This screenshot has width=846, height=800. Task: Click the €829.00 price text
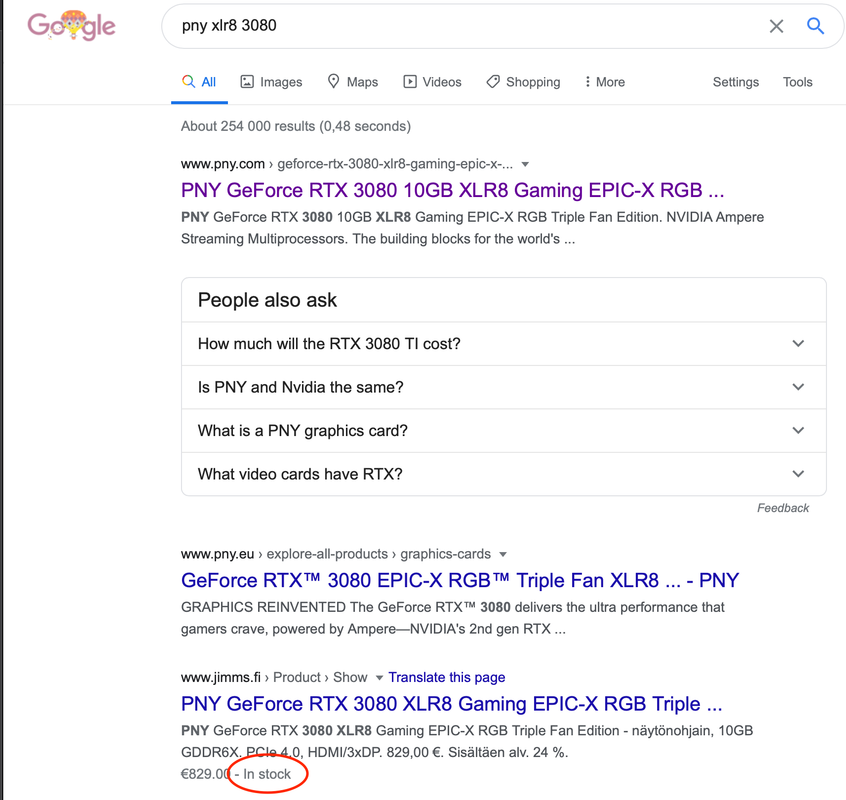click(x=206, y=774)
